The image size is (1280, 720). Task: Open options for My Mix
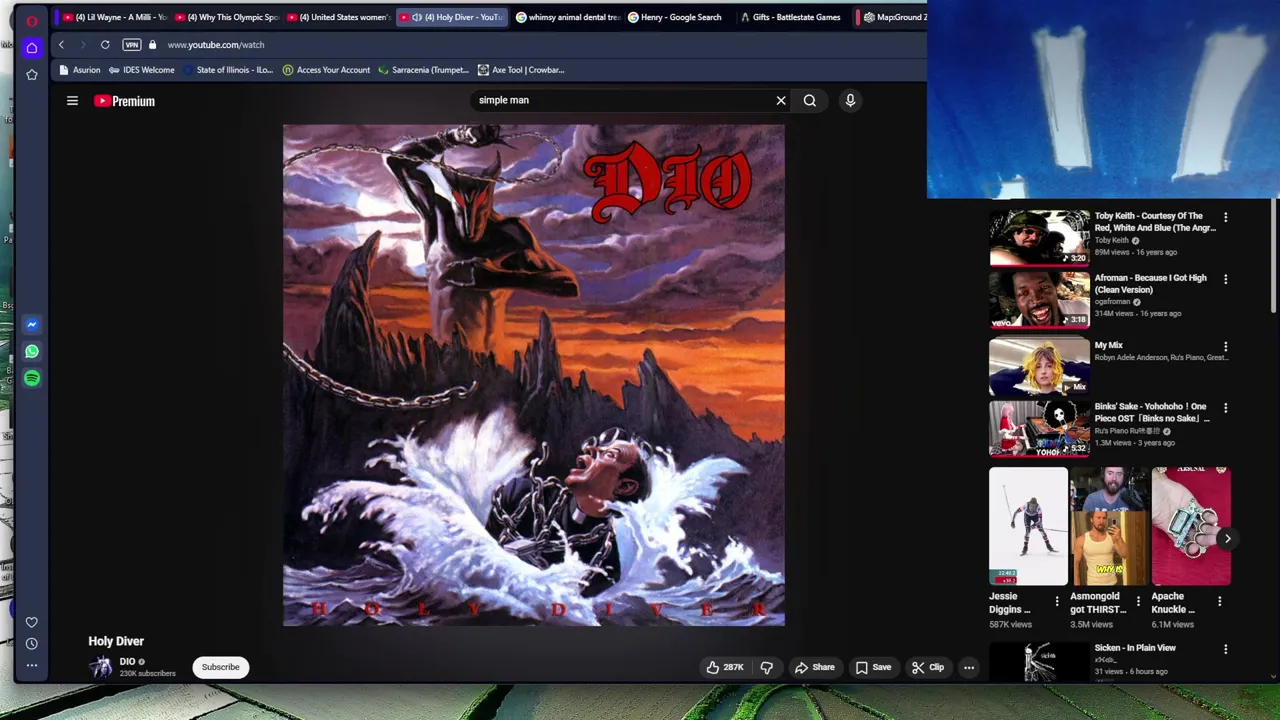1226,346
